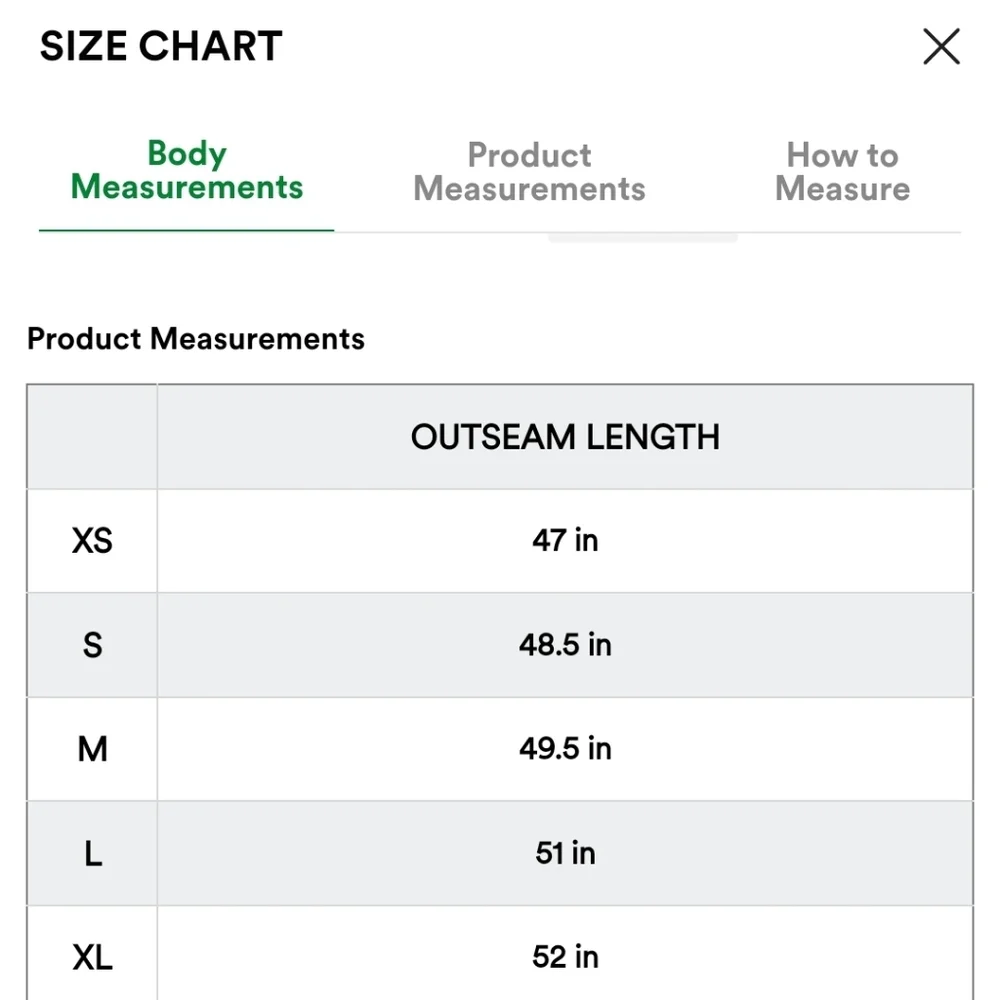The width and height of the screenshot is (1000, 1000).
Task: Close the size chart dialog
Action: [941, 46]
